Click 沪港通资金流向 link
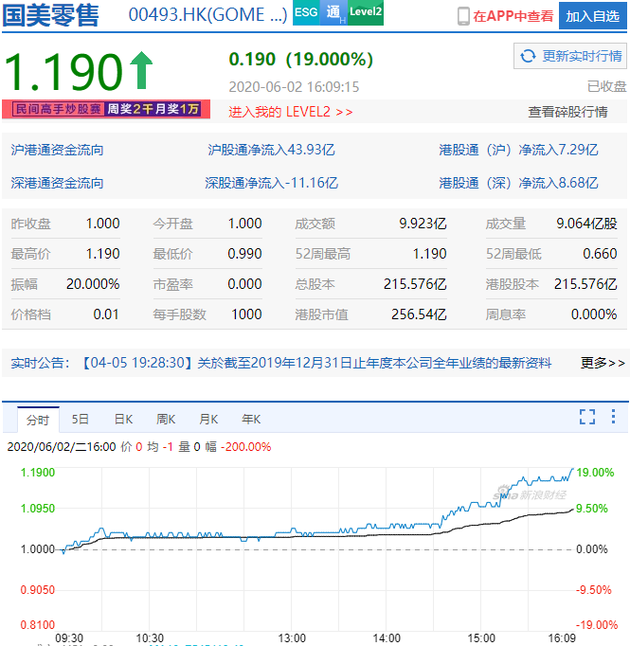The width and height of the screenshot is (630, 646). click(57, 150)
